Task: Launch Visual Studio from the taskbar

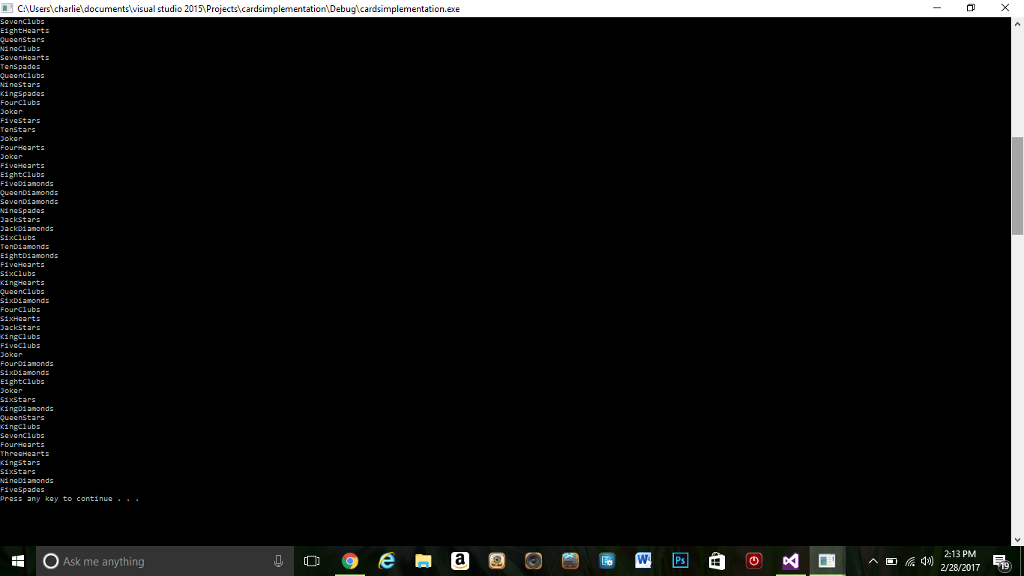Action: tap(790, 560)
